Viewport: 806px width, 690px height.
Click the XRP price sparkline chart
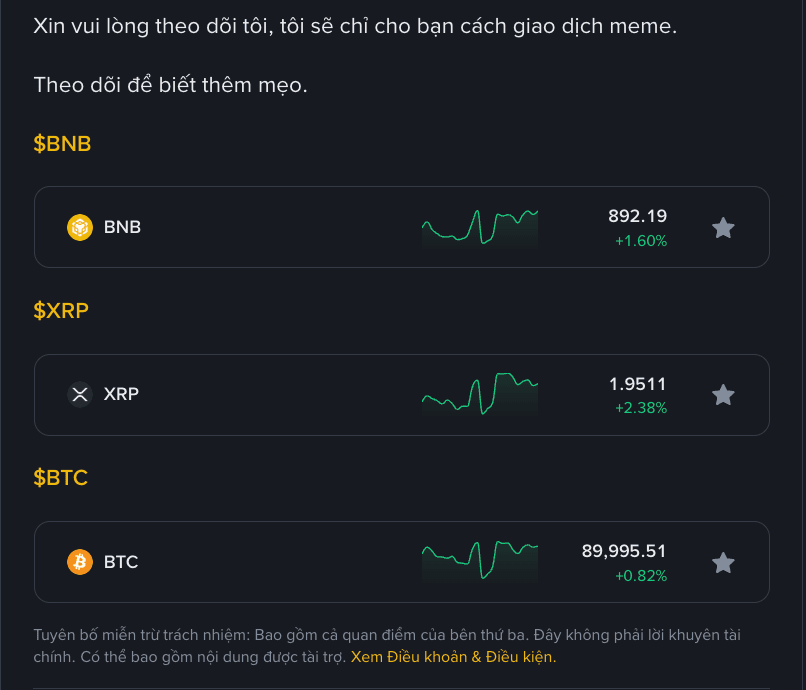(x=480, y=394)
